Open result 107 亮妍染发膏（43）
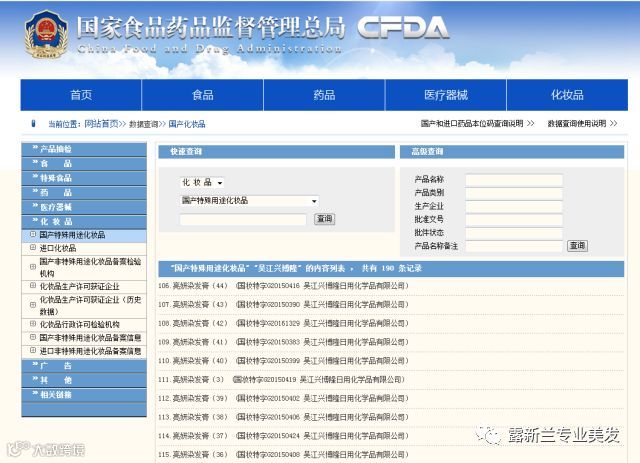 click(284, 305)
